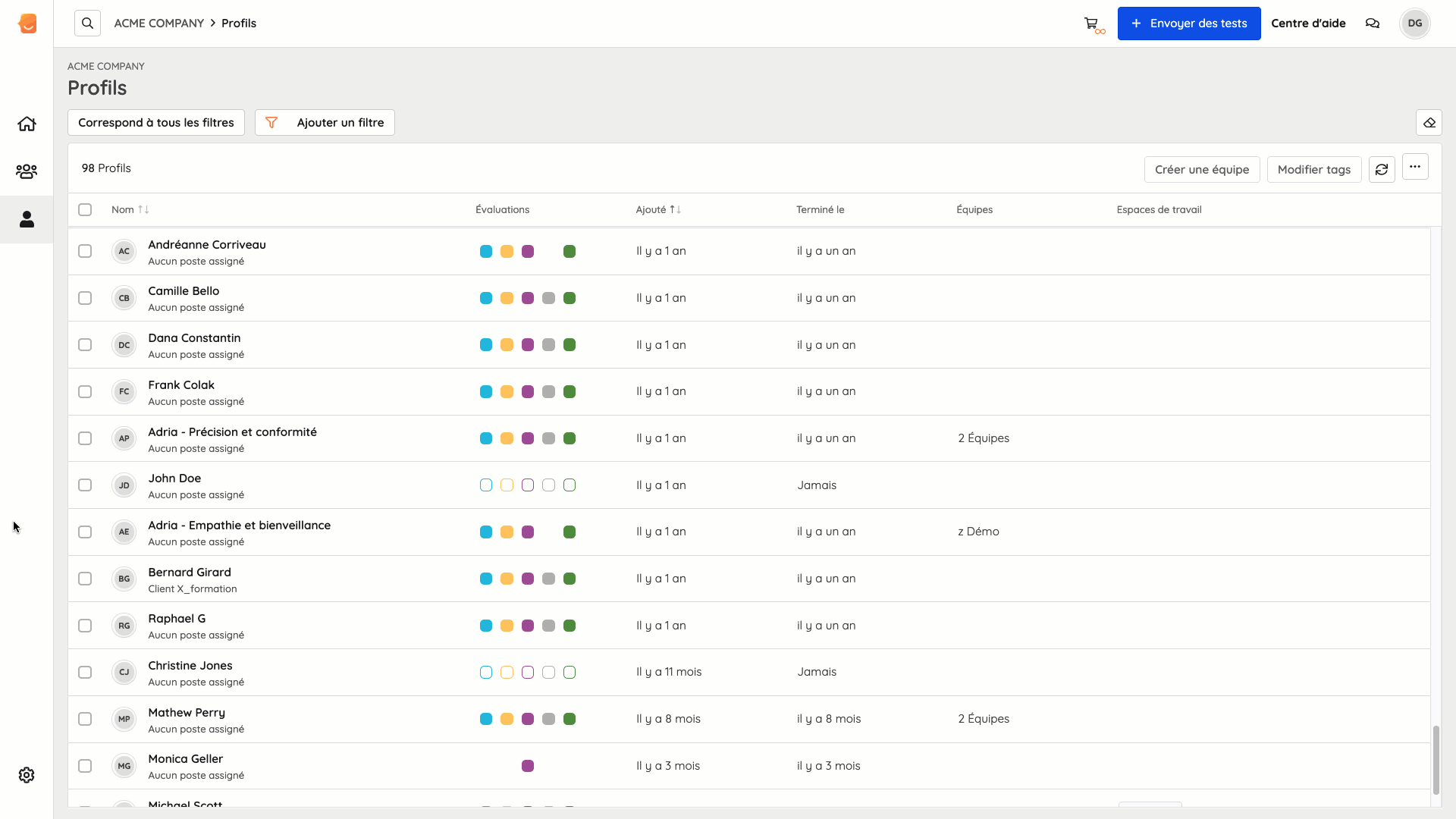Open the 'Correspond à tous les filtres' dropdown
The height and width of the screenshot is (819, 1456).
coord(156,123)
